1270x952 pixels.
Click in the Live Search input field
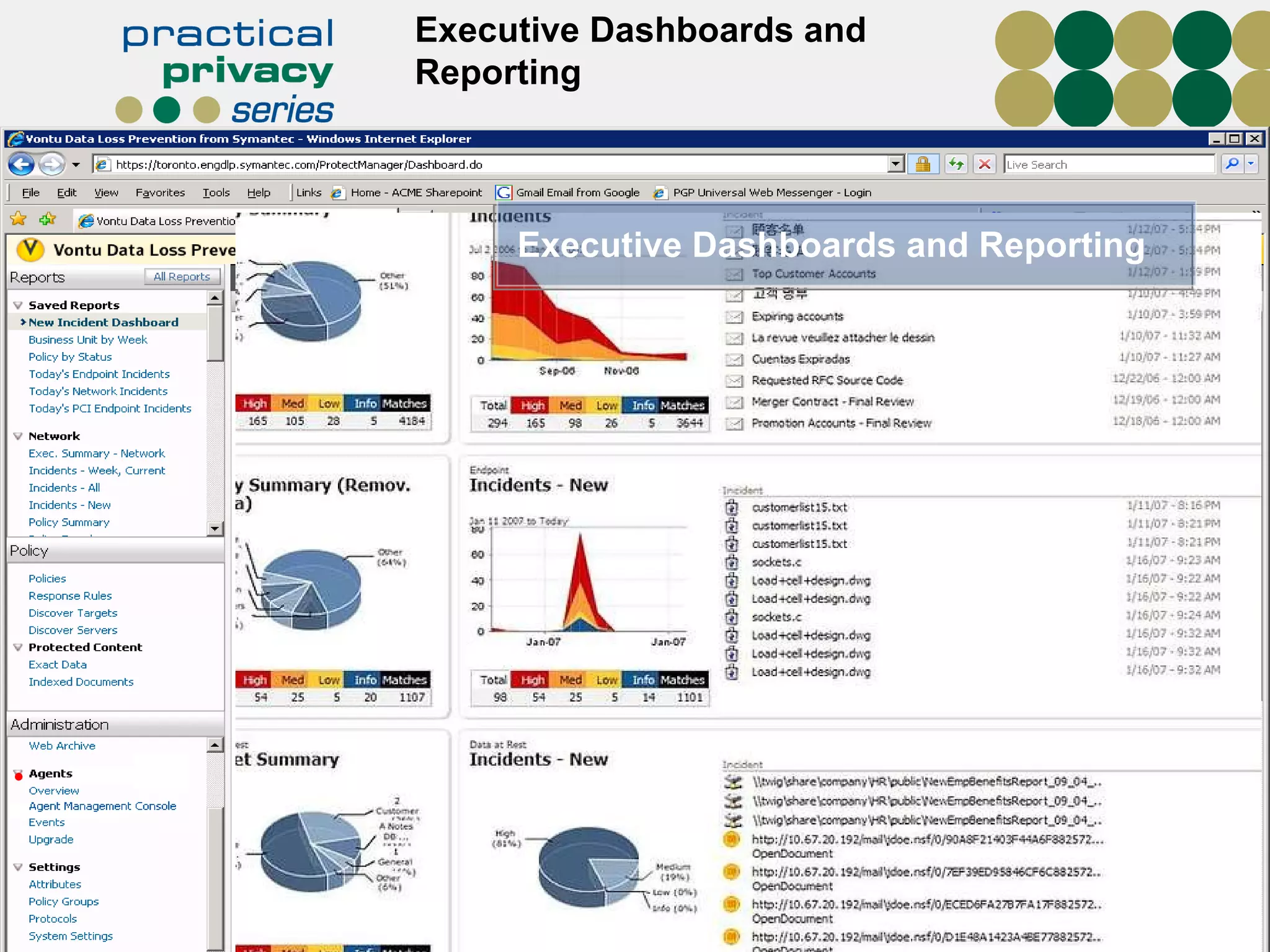[1109, 164]
